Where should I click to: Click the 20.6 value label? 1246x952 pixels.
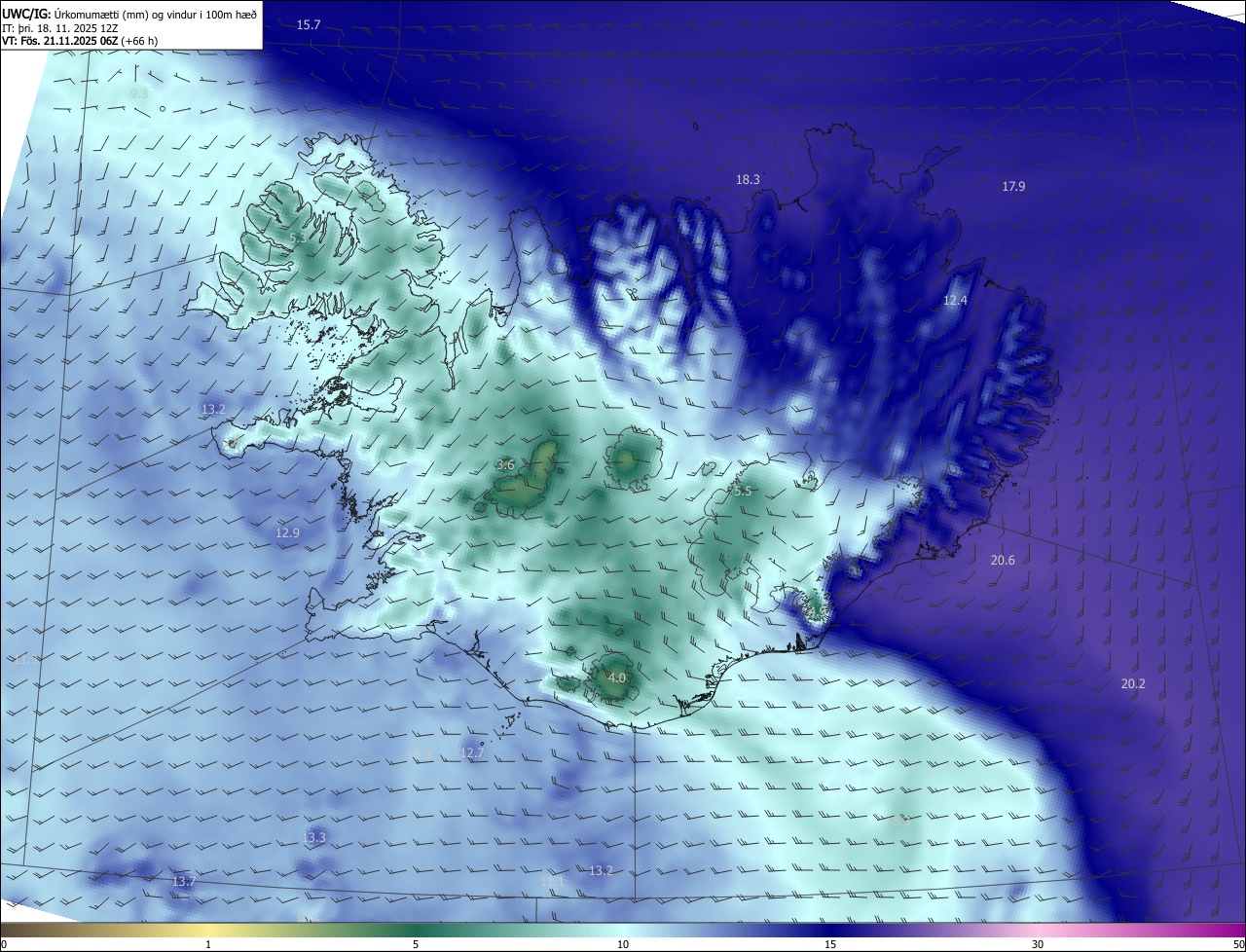pyautogui.click(x=1003, y=560)
